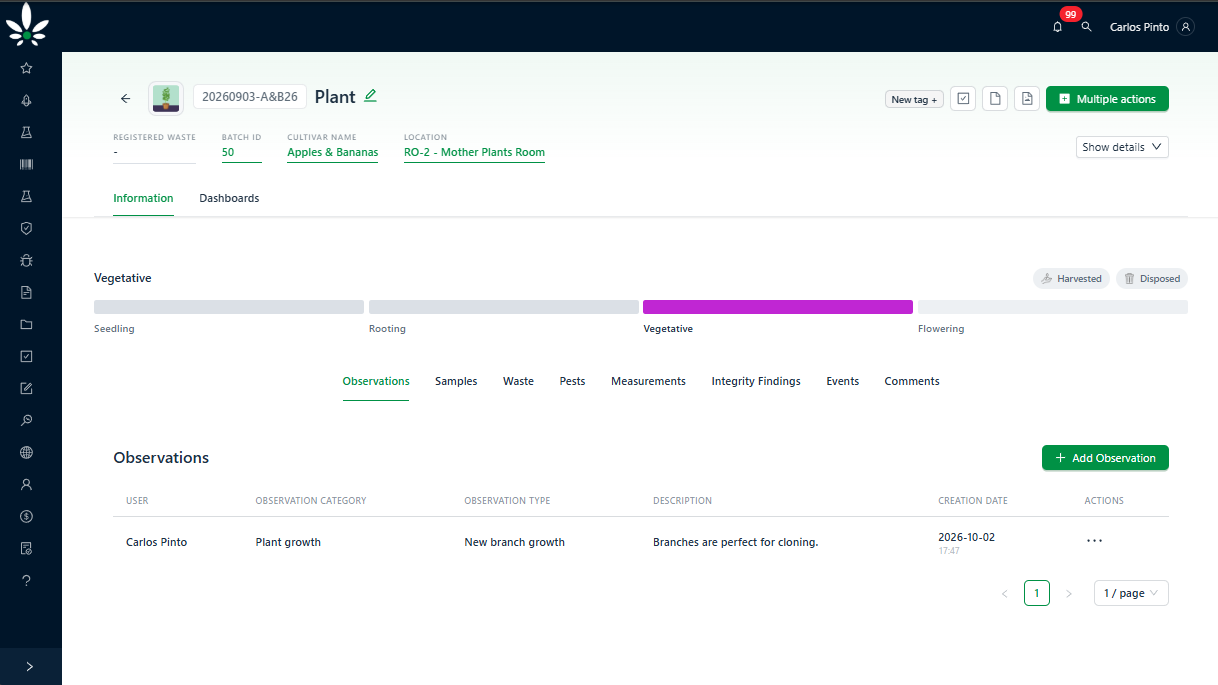Open the RO-2 - Mother Plants Room link
Image resolution: width=1218 pixels, height=685 pixels.
pos(474,153)
